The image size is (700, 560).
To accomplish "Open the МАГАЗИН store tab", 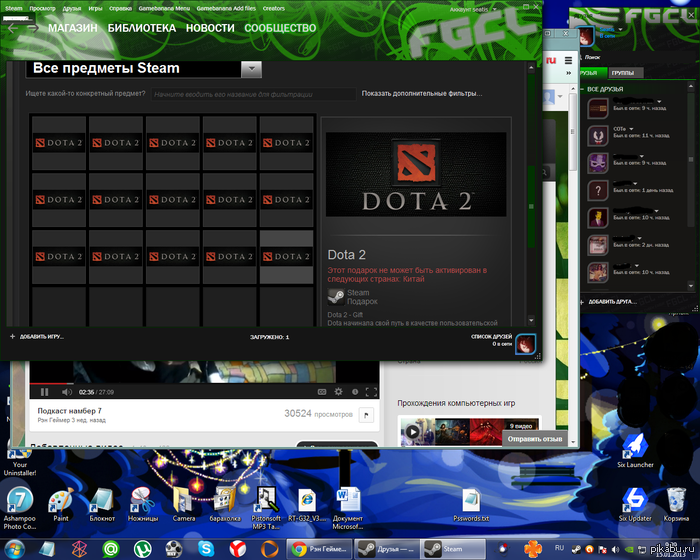I will pyautogui.click(x=73, y=28).
